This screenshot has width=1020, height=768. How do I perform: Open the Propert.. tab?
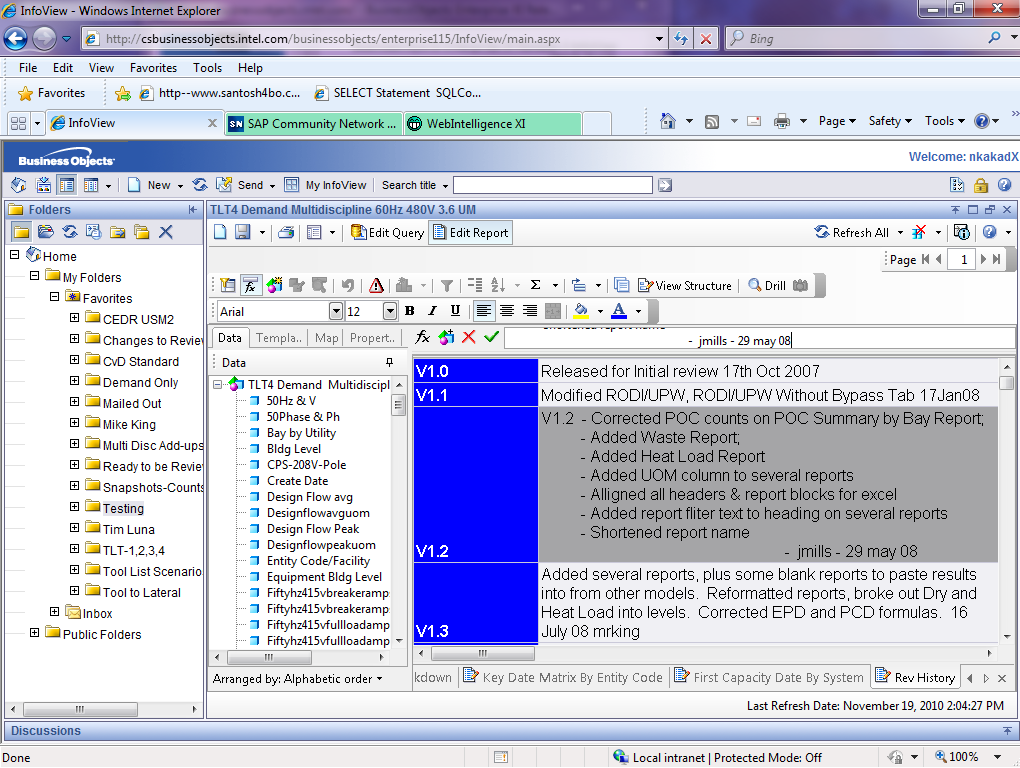tap(372, 338)
